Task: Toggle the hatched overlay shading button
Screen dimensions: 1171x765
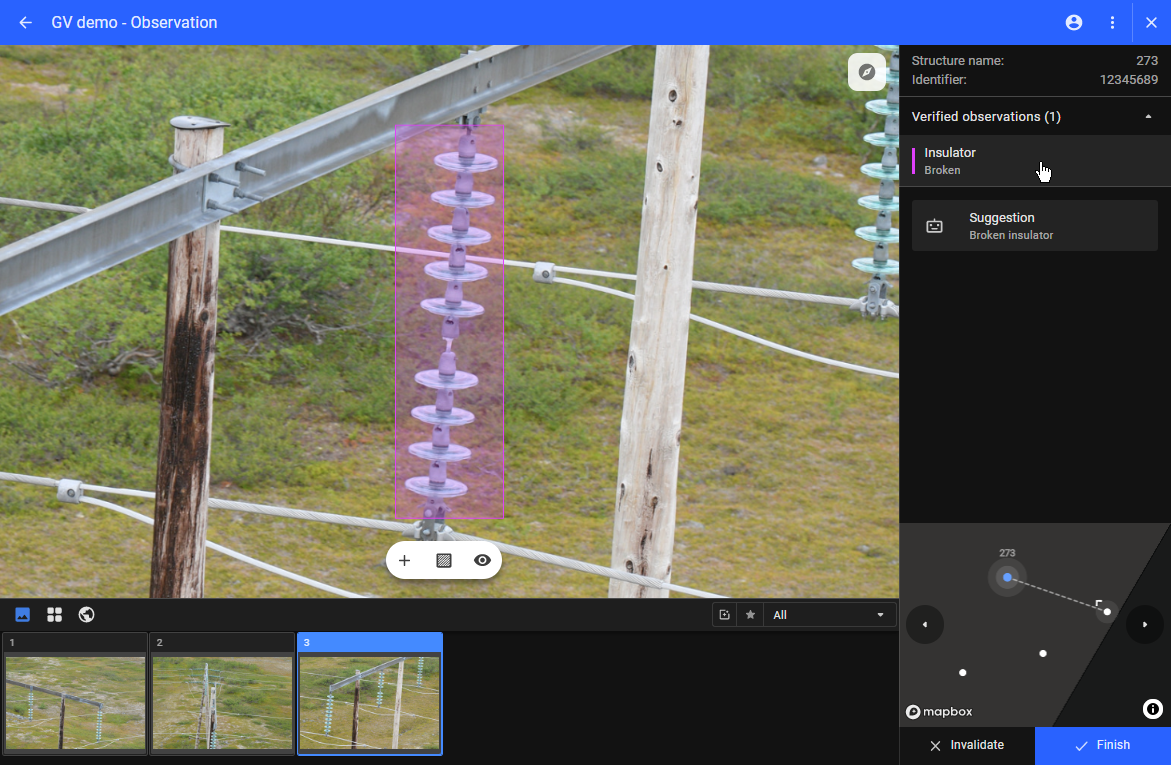Action: click(x=444, y=560)
